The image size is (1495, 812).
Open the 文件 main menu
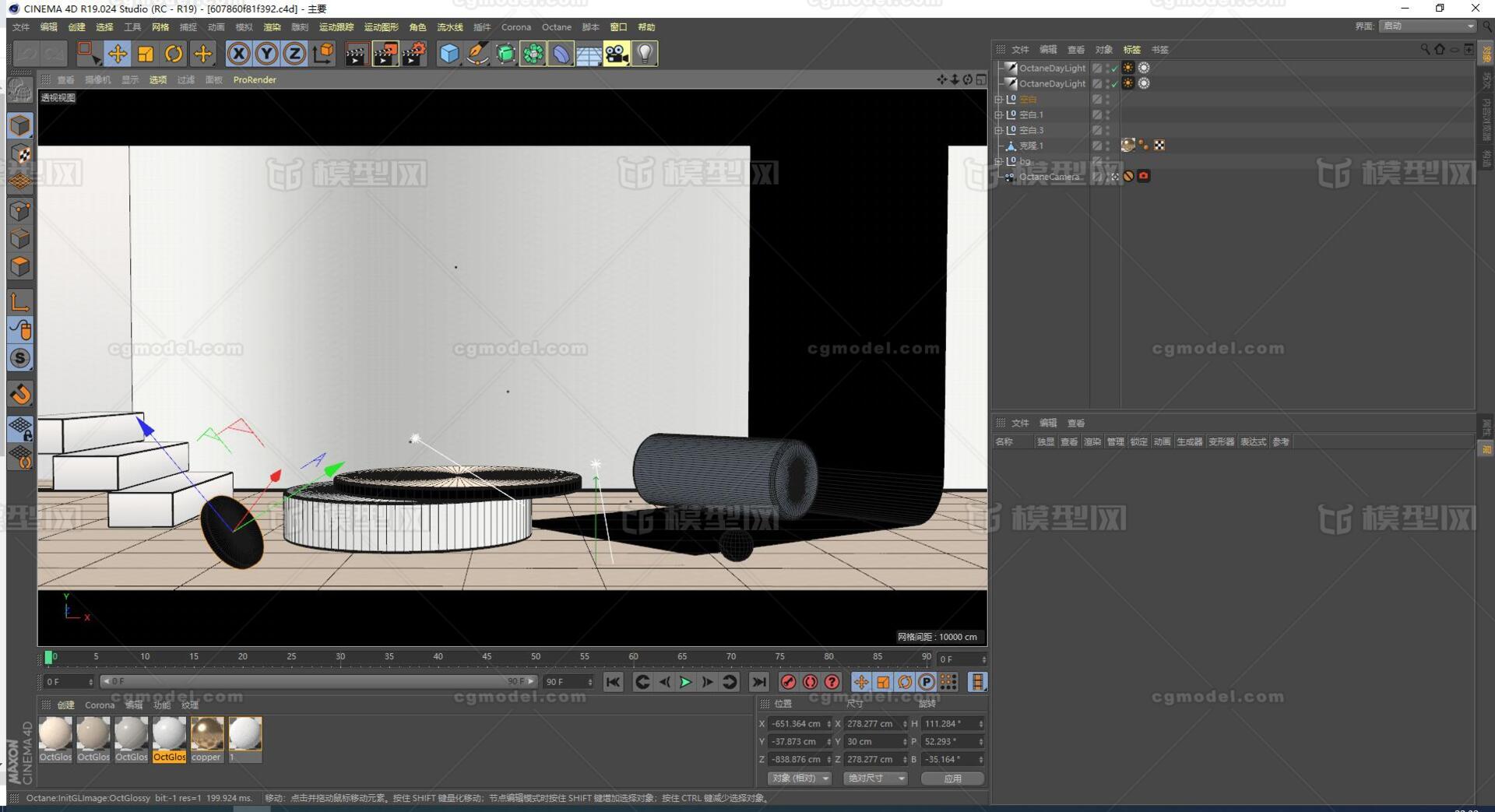(21, 27)
